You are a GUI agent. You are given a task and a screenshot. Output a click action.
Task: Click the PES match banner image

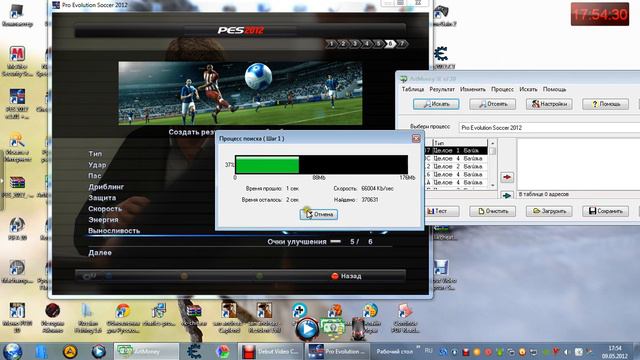240,93
